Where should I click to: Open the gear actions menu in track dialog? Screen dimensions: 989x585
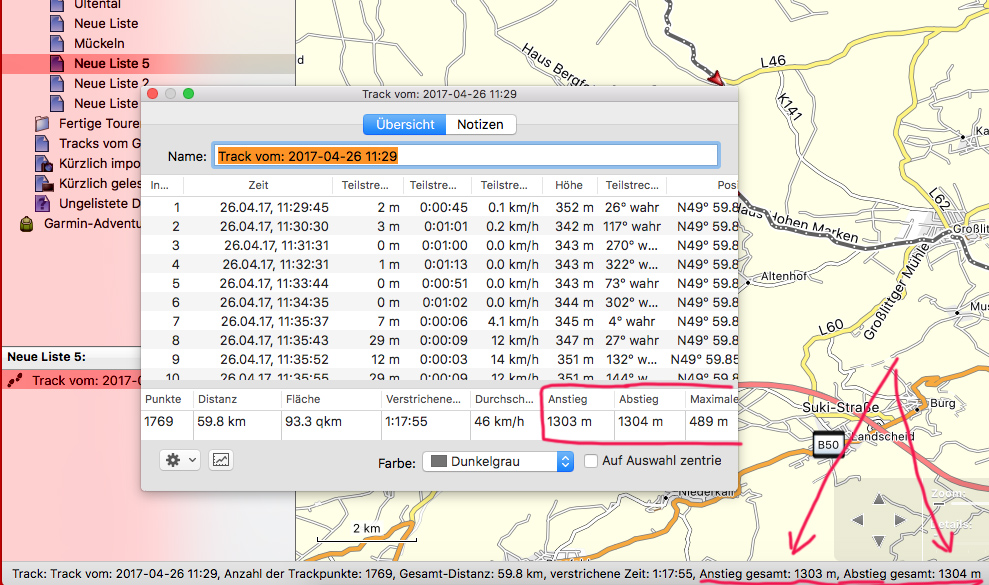coord(179,460)
